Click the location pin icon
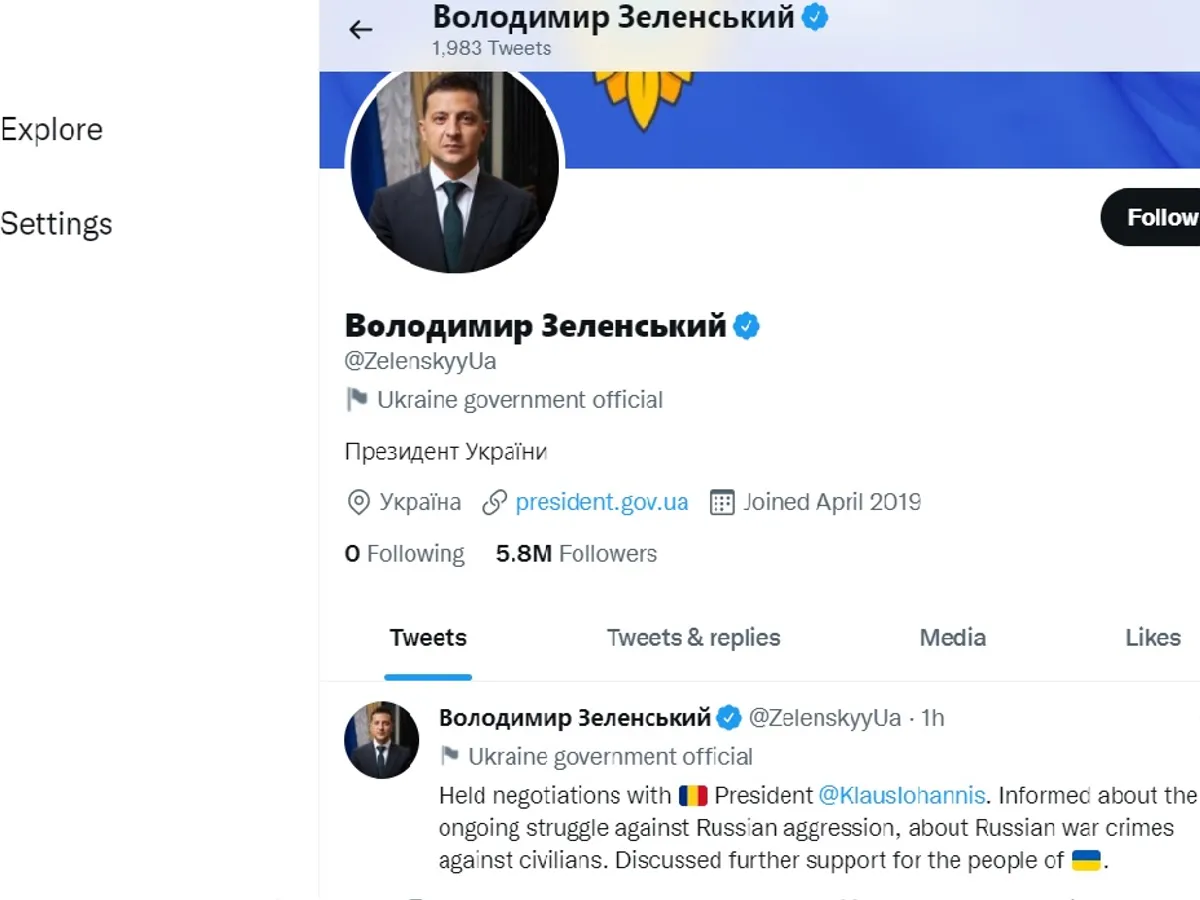Screen dimensions: 1200x900 (358, 502)
